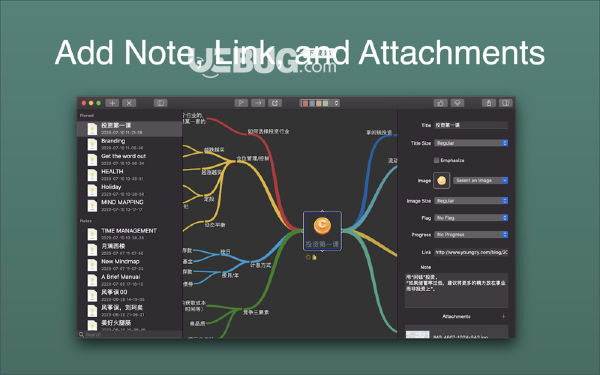The height and width of the screenshot is (375, 600).
Task: Click the curved arrow box toolbar icon
Action: coord(275,103)
